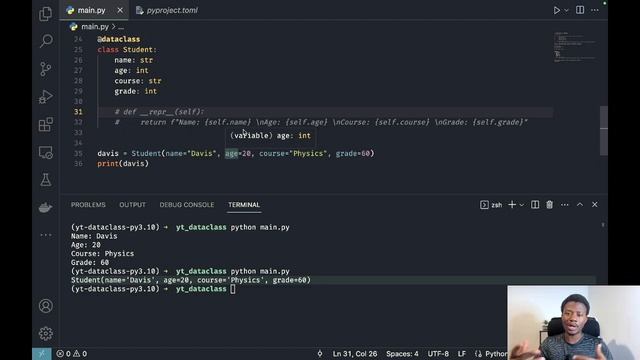Open the new terminal launch profile dropdown
The width and height of the screenshot is (640, 360).
[x=522, y=205]
